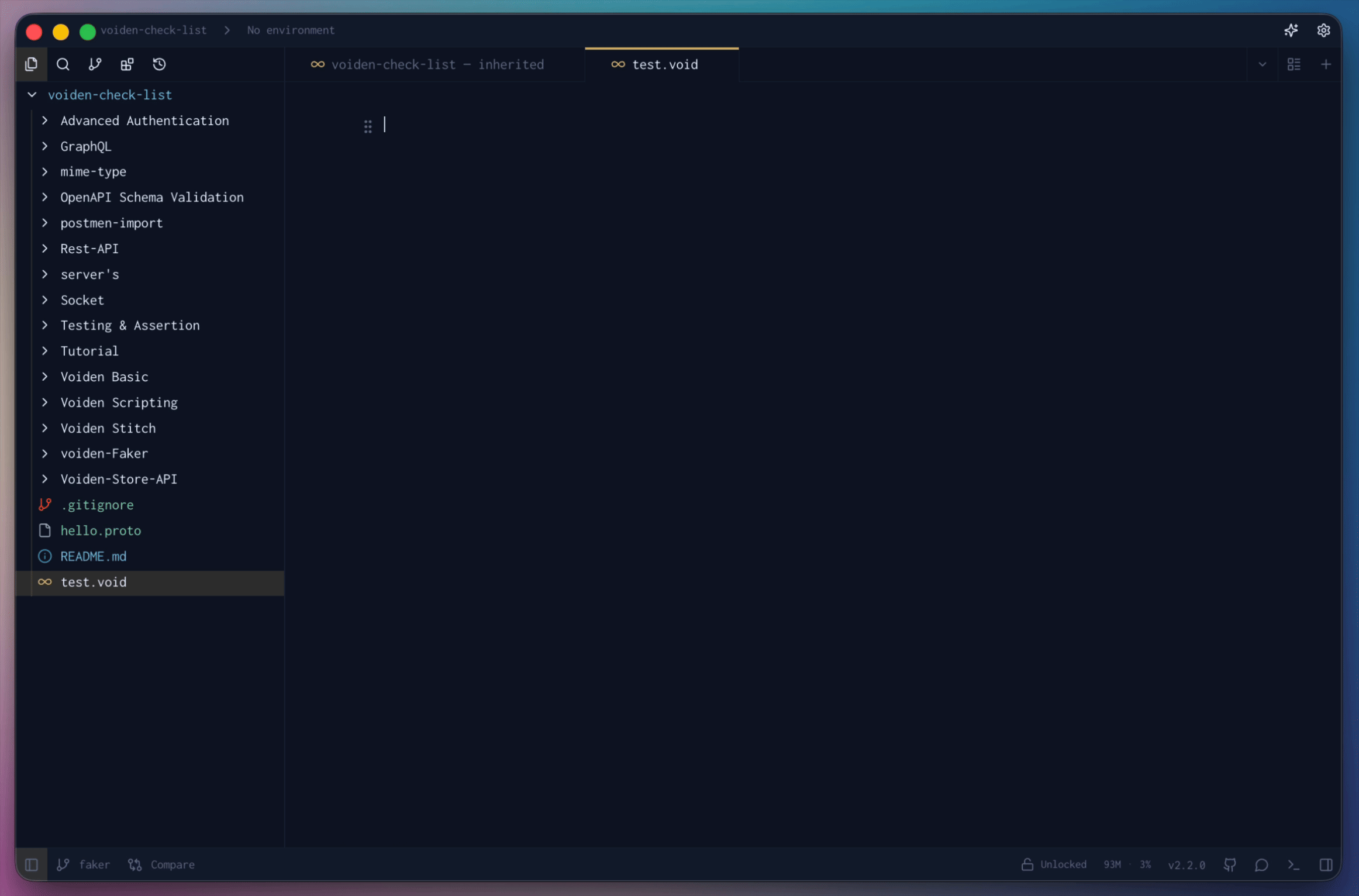The height and width of the screenshot is (896, 1359).
Task: Expand the GraphQL folder
Action: click(151, 146)
